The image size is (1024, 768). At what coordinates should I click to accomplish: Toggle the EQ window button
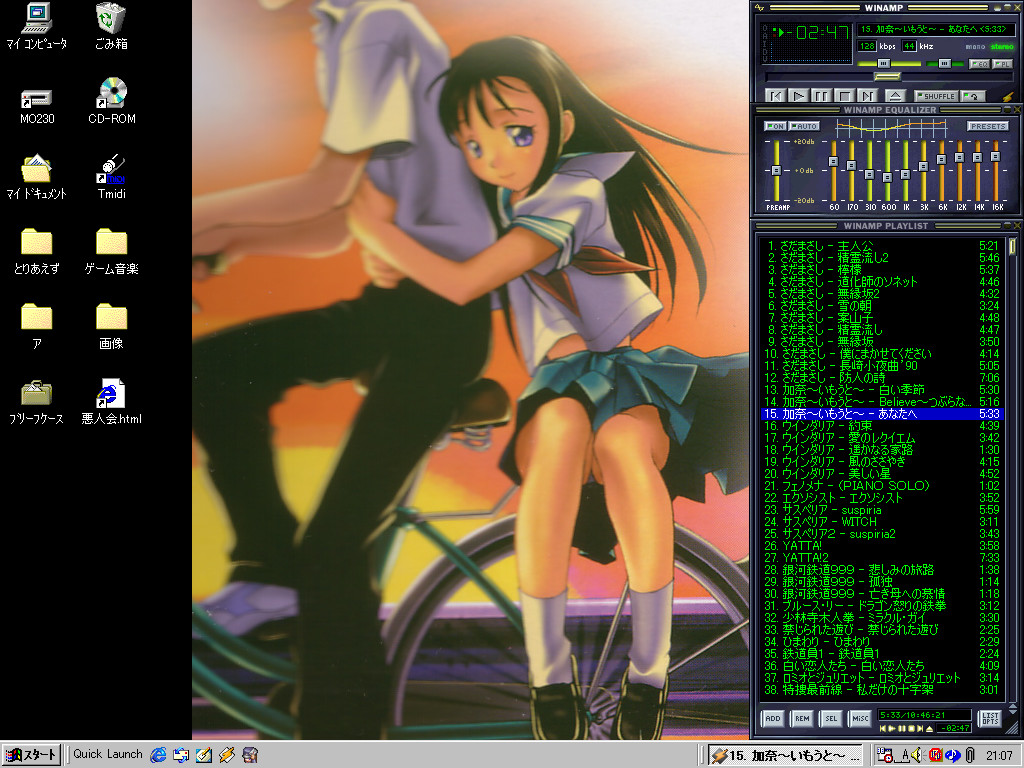979,64
